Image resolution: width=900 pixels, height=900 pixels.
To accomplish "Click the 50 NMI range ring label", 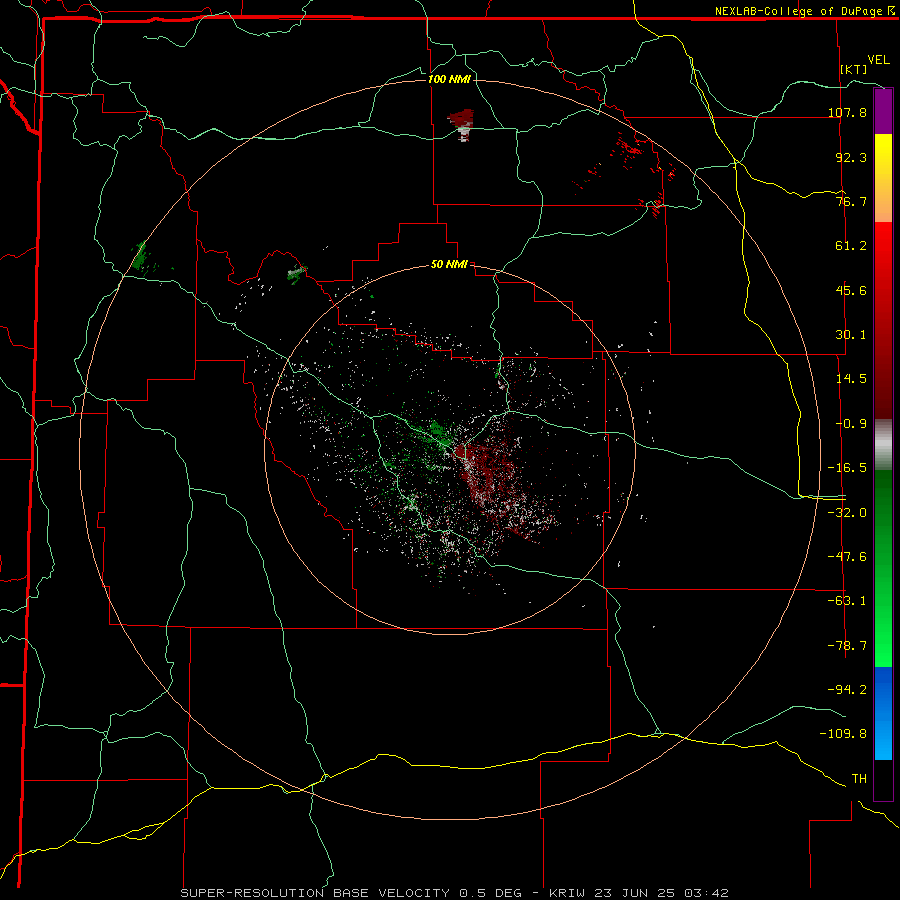I will (449, 265).
